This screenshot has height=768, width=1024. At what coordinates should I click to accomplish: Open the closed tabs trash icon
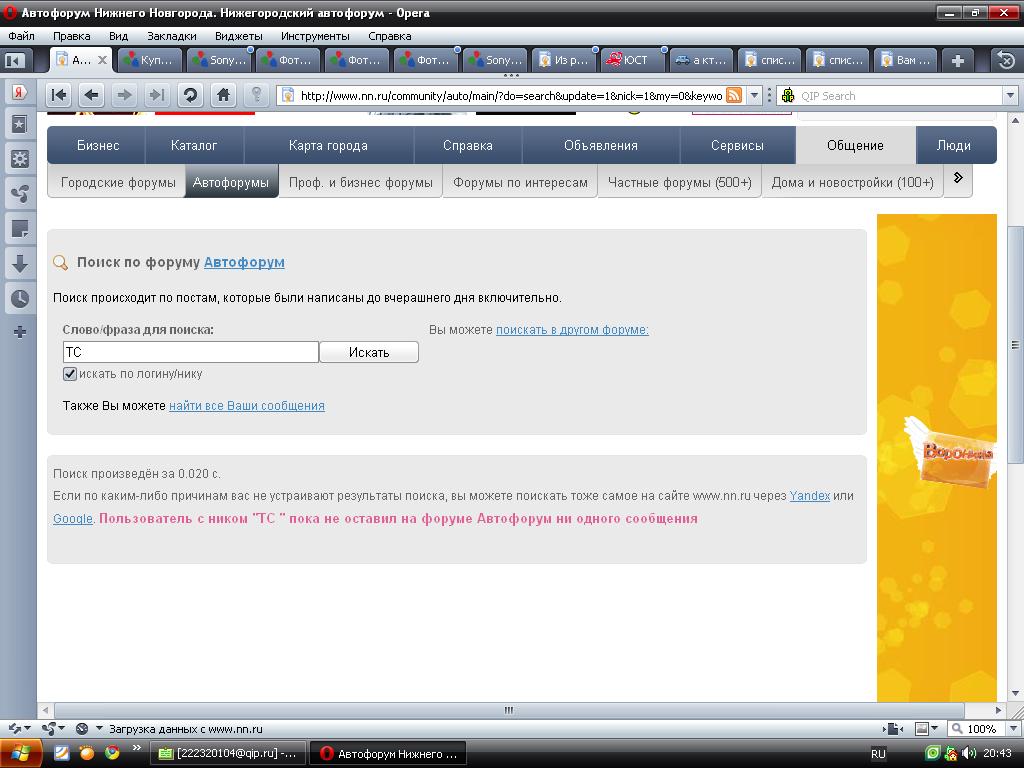[1006, 61]
